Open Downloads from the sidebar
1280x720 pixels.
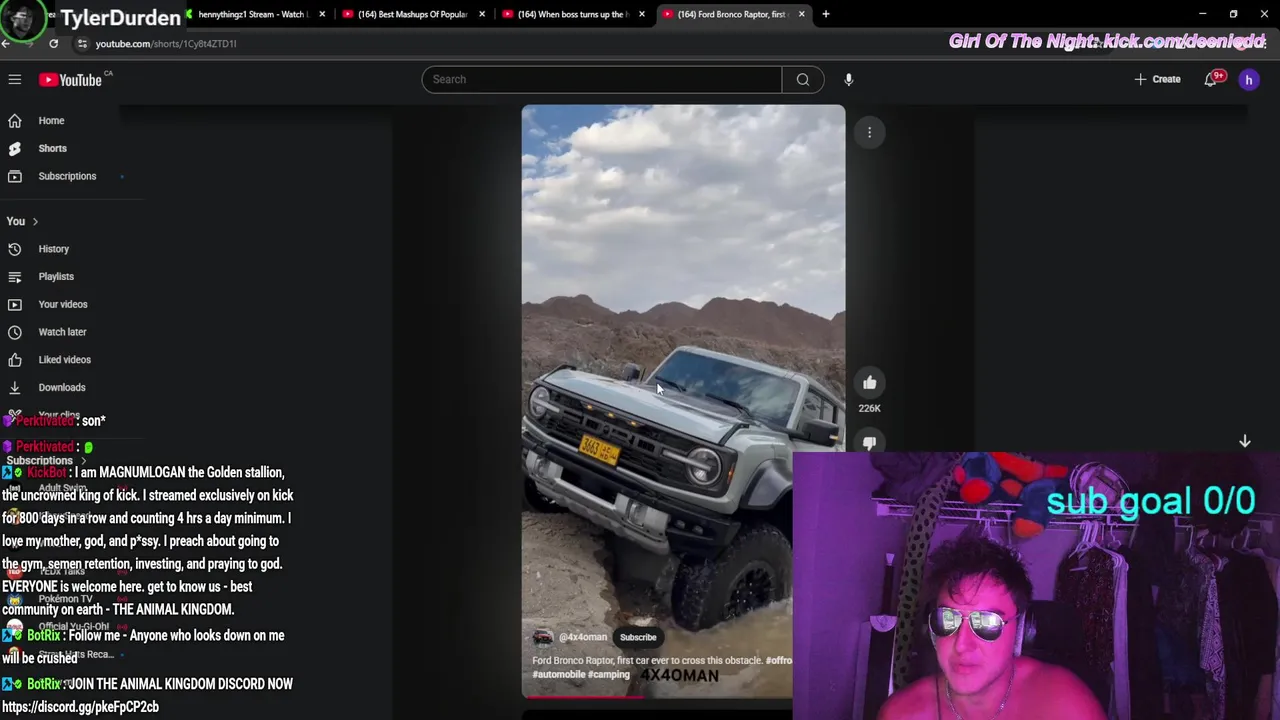pyautogui.click(x=62, y=387)
